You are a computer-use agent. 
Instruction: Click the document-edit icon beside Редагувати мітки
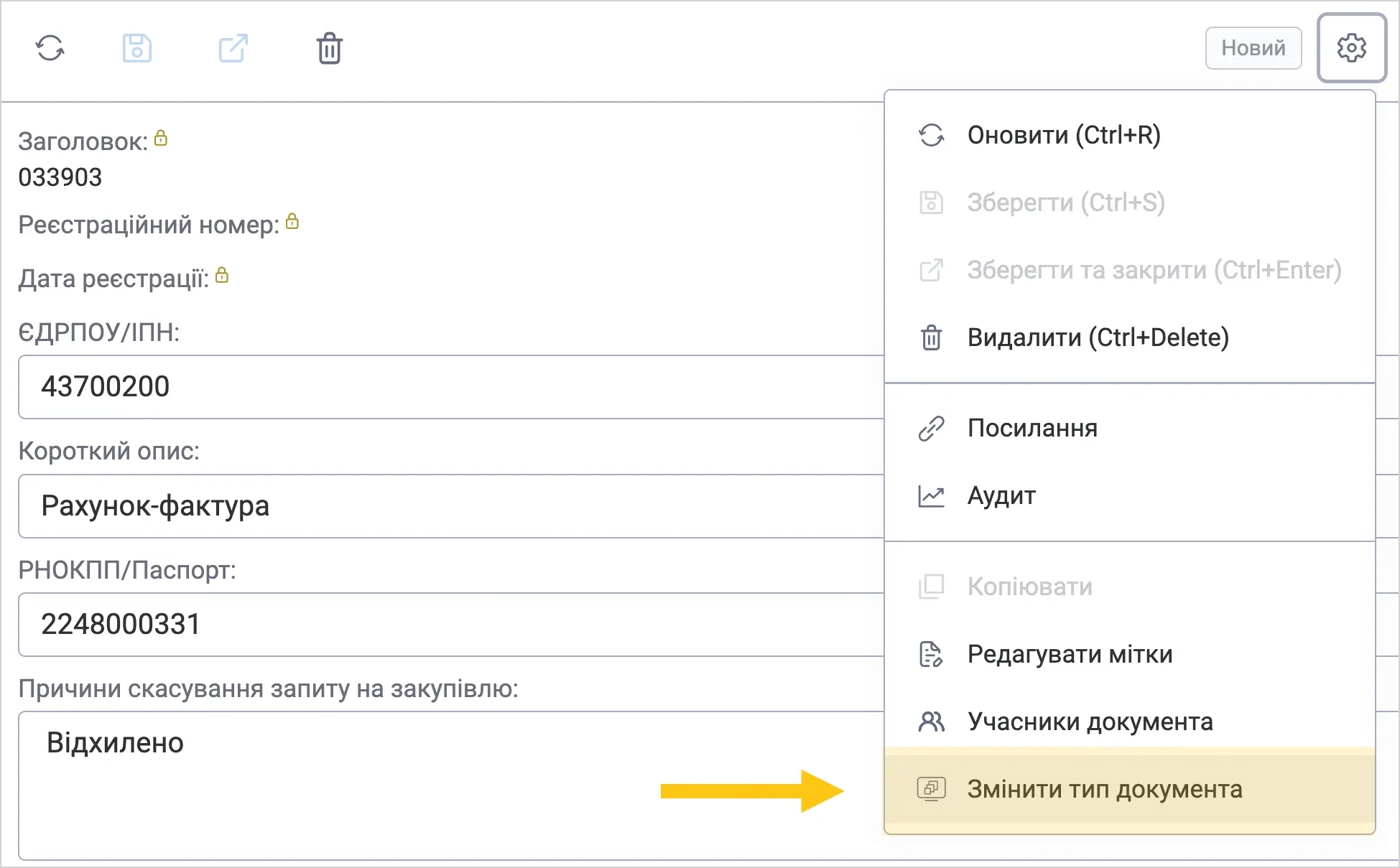[932, 654]
